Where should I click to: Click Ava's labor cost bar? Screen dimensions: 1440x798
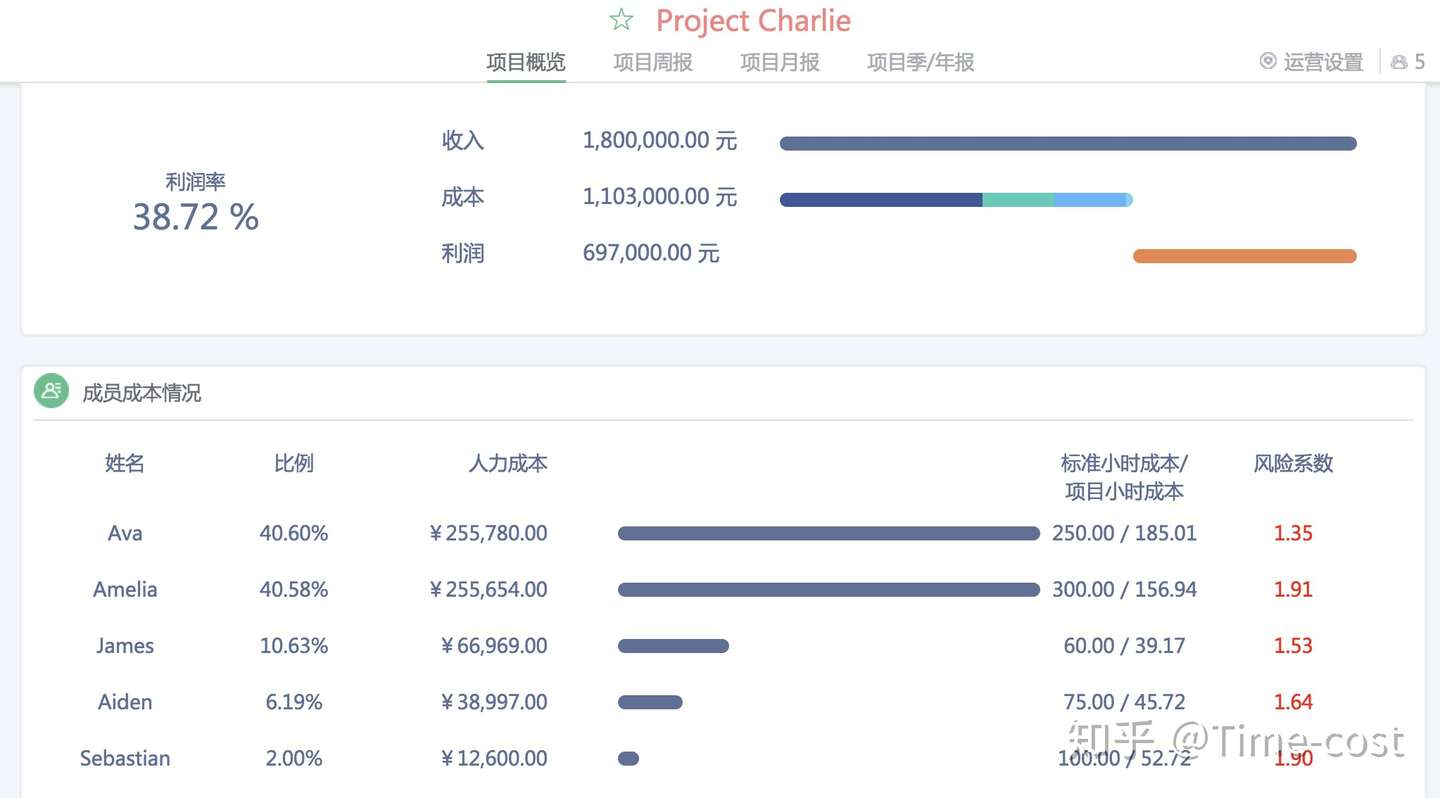[x=828, y=534]
